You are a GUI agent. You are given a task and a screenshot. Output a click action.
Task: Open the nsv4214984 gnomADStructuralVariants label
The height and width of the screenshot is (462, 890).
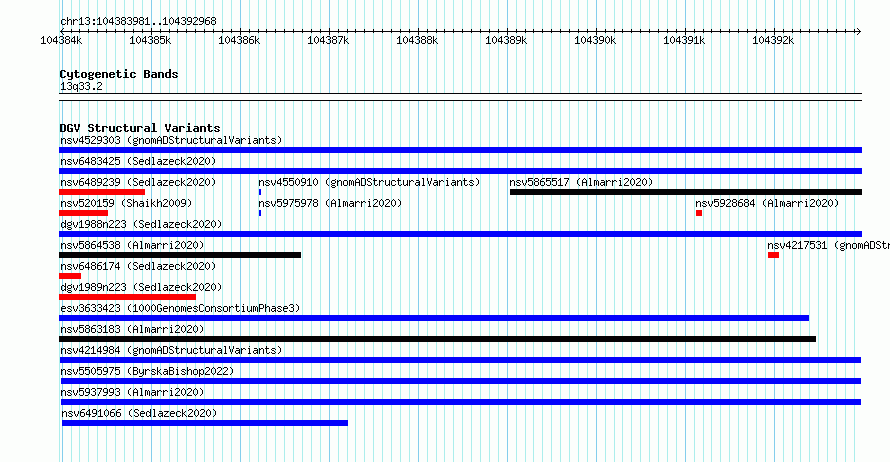click(x=171, y=350)
